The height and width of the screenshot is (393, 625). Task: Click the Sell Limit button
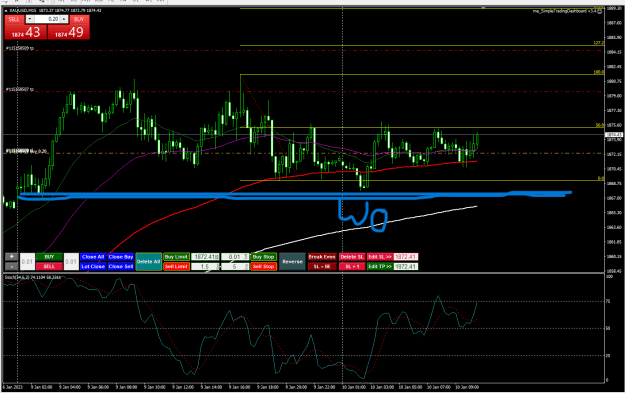point(176,266)
